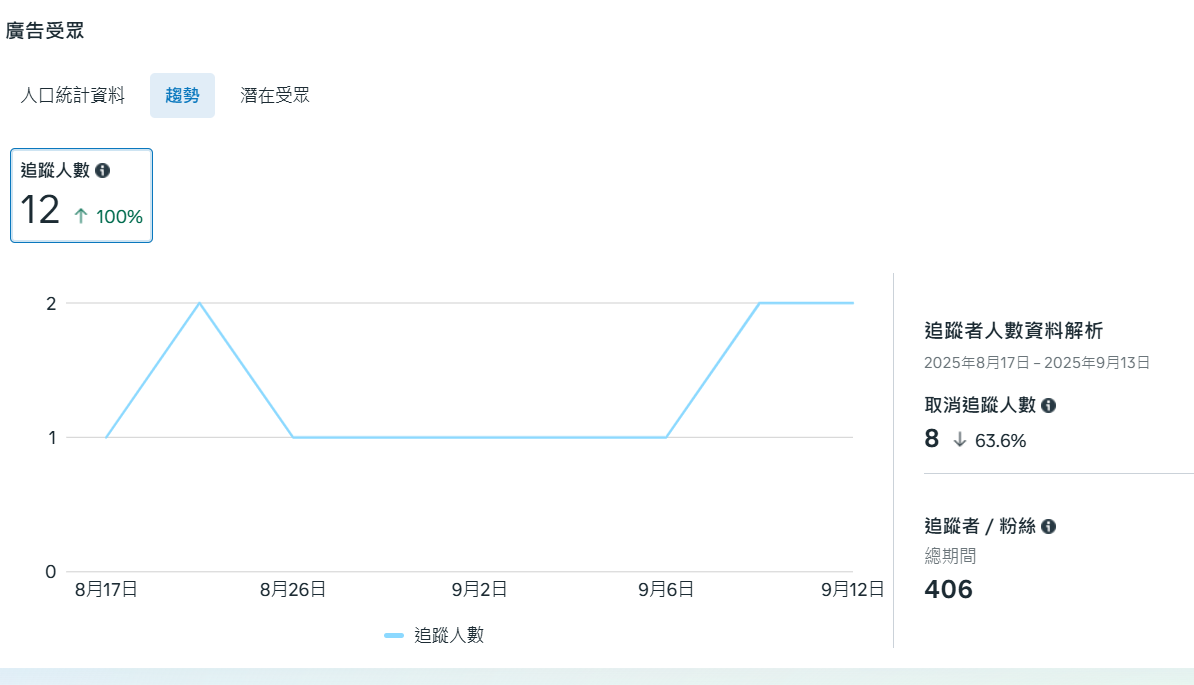Click the 8月17日 x-axis label
Screen dimensions: 1194x685
pos(106,590)
